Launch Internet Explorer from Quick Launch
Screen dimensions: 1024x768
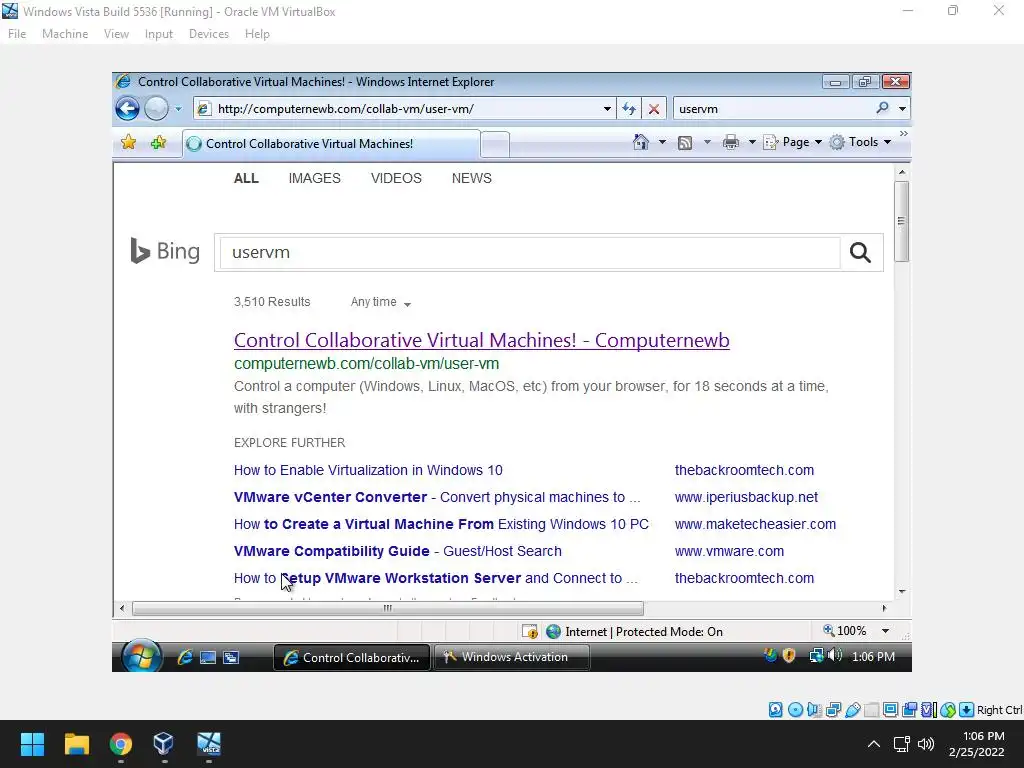(185, 658)
